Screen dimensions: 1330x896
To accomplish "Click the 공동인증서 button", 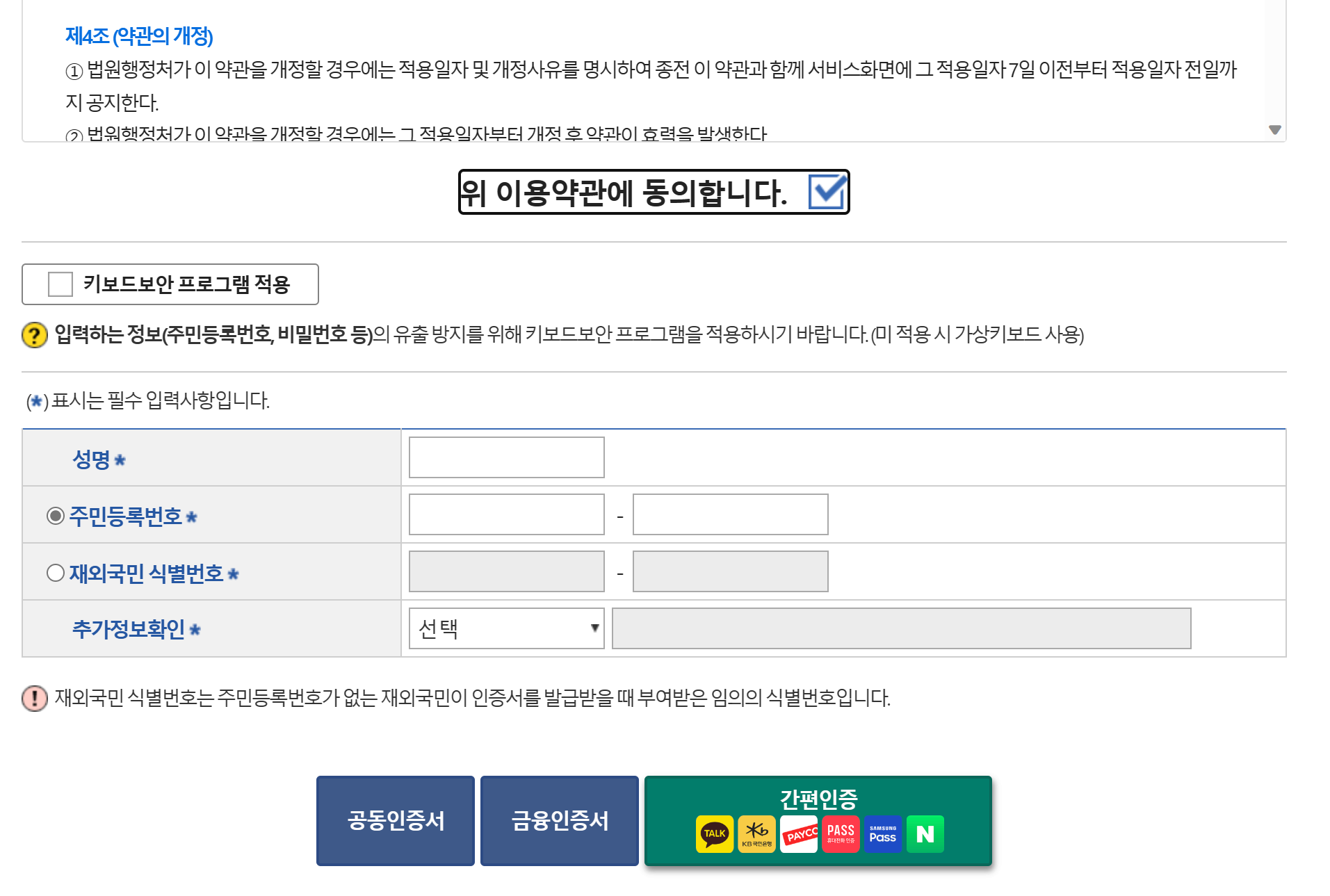I will (x=396, y=821).
